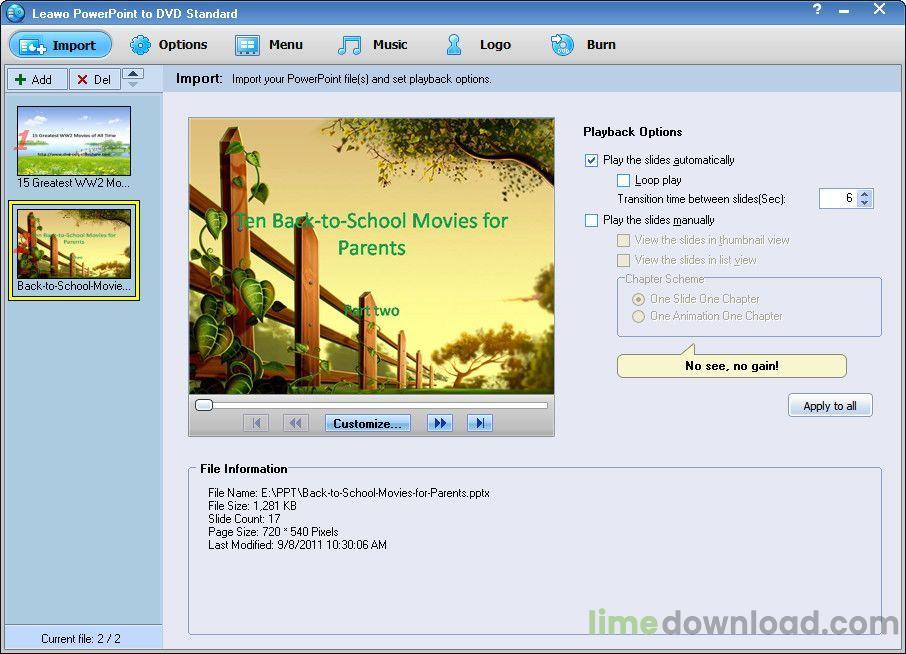Uncheck Play the slides automatically

click(593, 160)
